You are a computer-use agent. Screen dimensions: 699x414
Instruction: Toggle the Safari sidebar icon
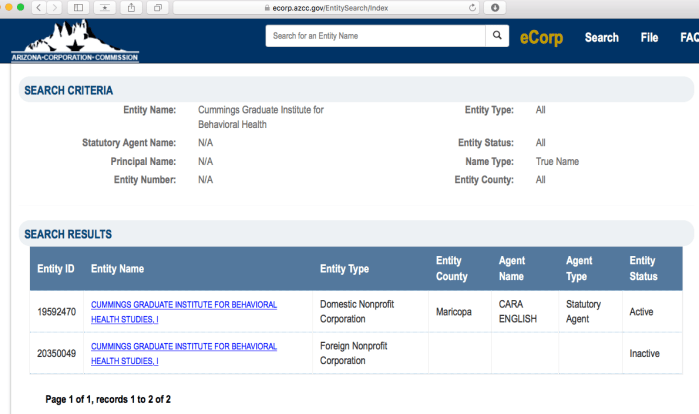[x=80, y=7]
